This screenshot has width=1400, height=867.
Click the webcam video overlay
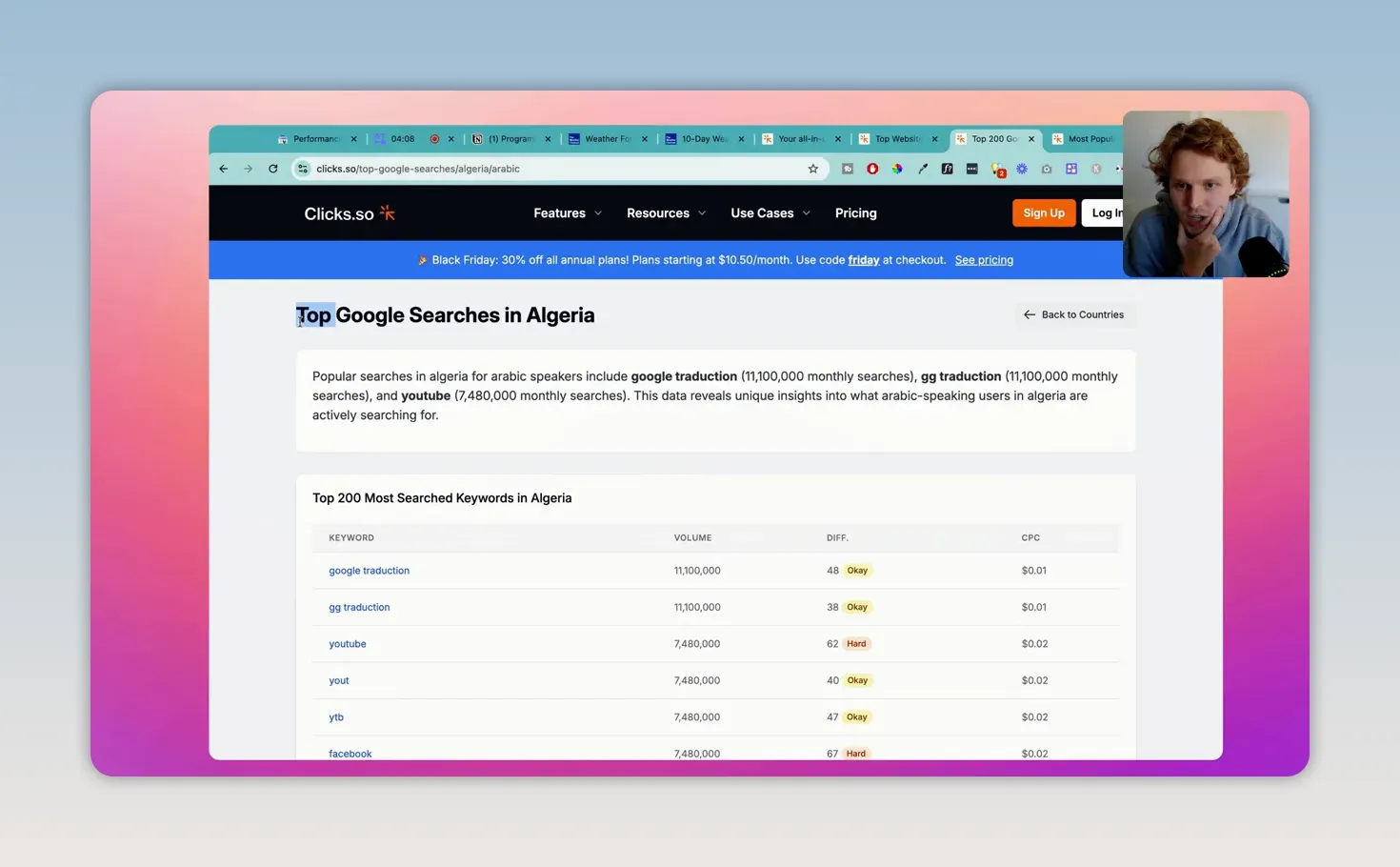(1206, 194)
